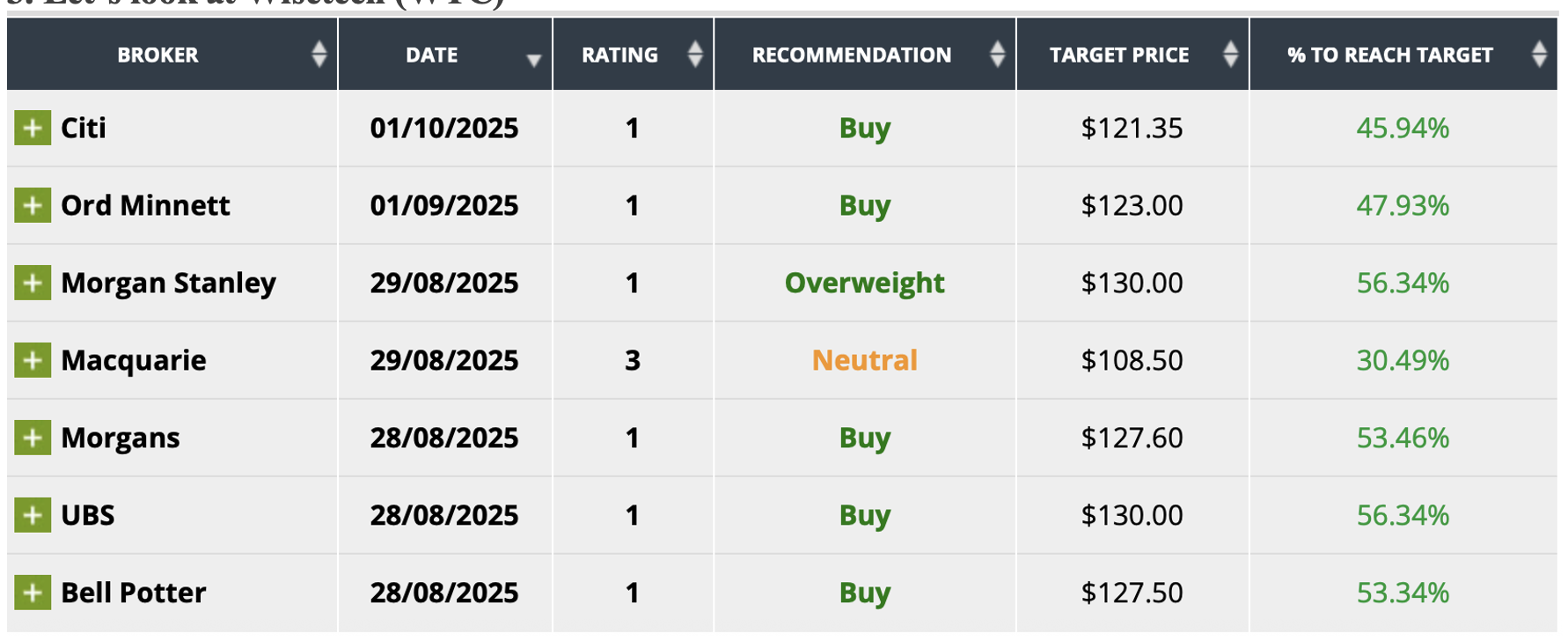
Task: Toggle the Date column sort arrow
Action: click(533, 60)
